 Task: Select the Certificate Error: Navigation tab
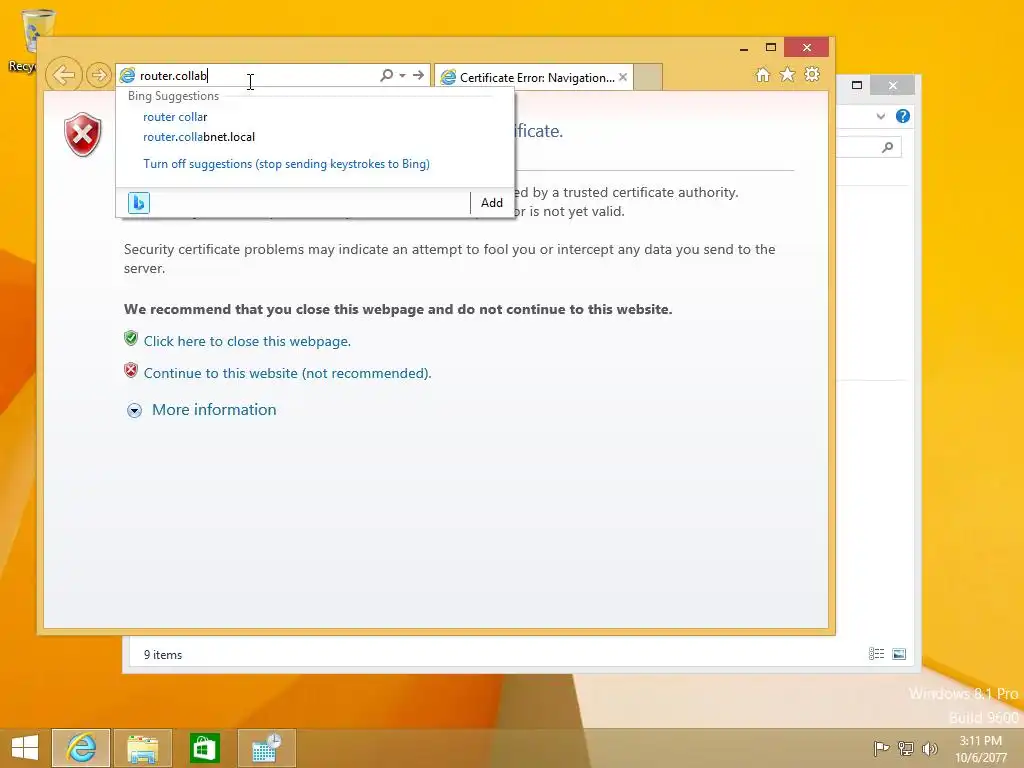click(x=532, y=77)
